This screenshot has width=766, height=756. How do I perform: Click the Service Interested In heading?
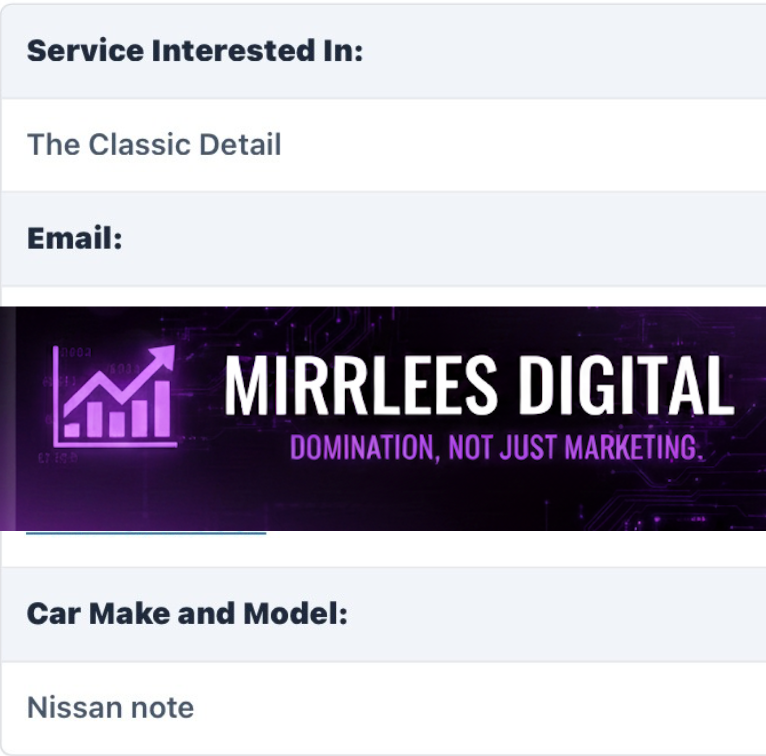tap(194, 51)
